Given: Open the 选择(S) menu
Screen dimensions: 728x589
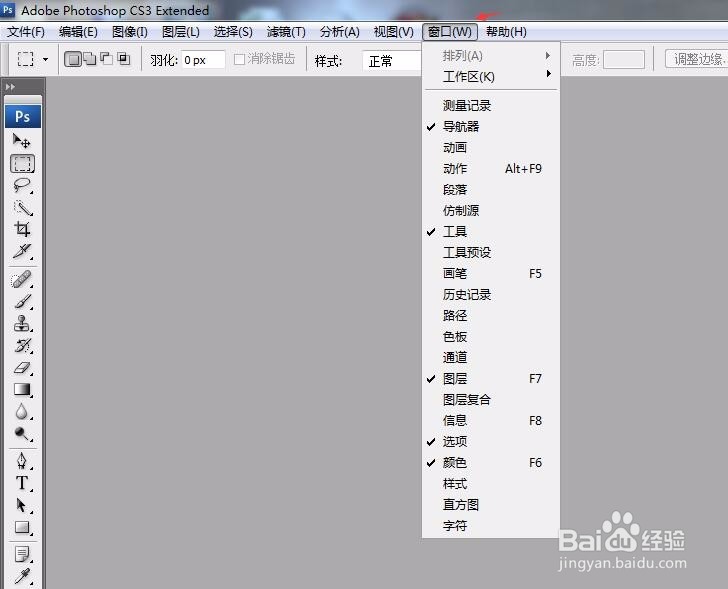Looking at the screenshot, I should tap(233, 32).
